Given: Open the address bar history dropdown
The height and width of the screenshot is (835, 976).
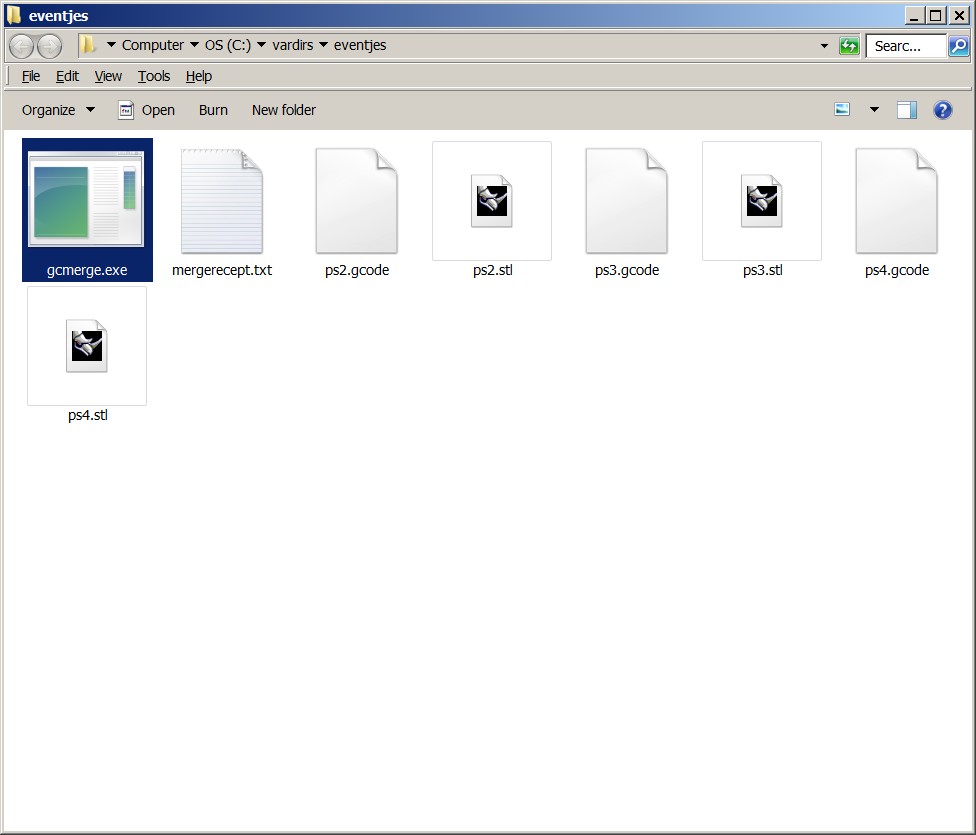Looking at the screenshot, I should point(824,46).
